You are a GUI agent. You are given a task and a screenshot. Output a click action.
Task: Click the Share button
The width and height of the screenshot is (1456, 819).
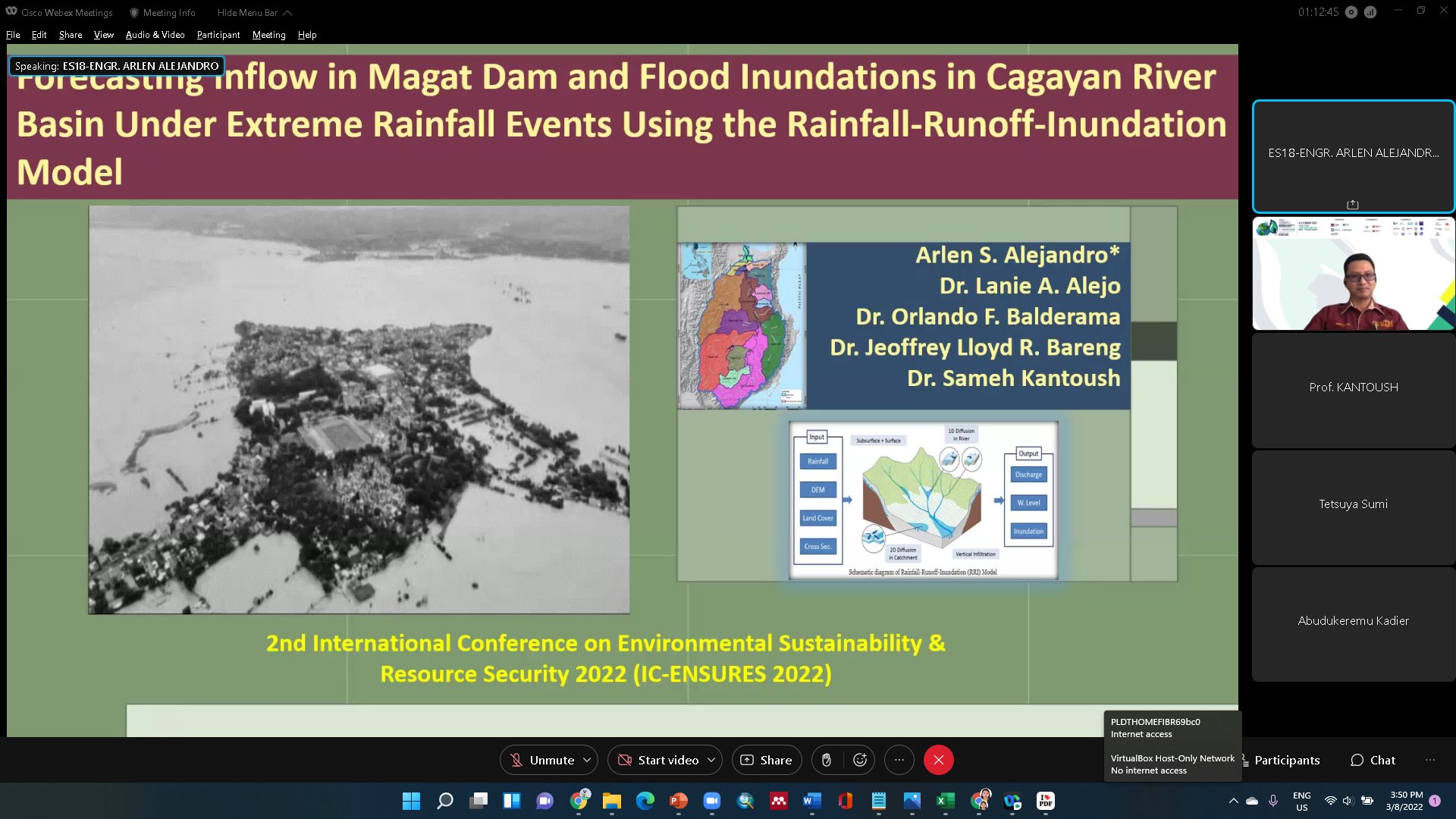[x=766, y=760]
